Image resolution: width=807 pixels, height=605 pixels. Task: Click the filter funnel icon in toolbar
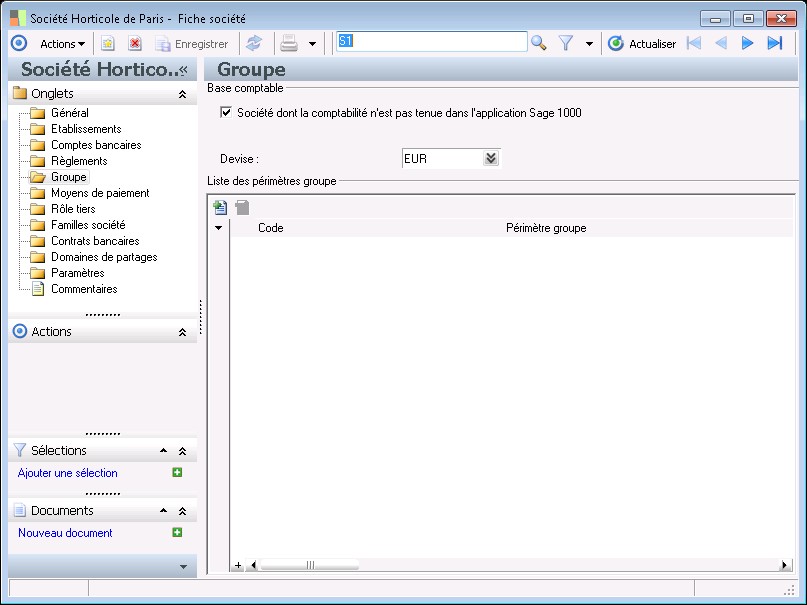click(x=565, y=43)
